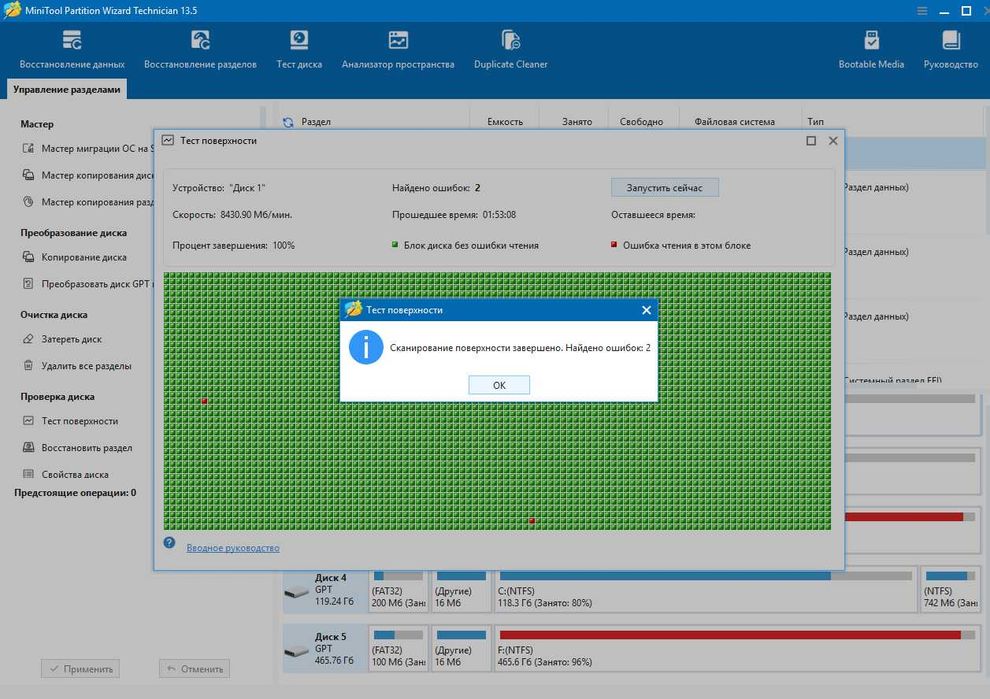This screenshot has height=699, width=990.
Task: Open Duplicate Cleaner tool
Action: [510, 50]
